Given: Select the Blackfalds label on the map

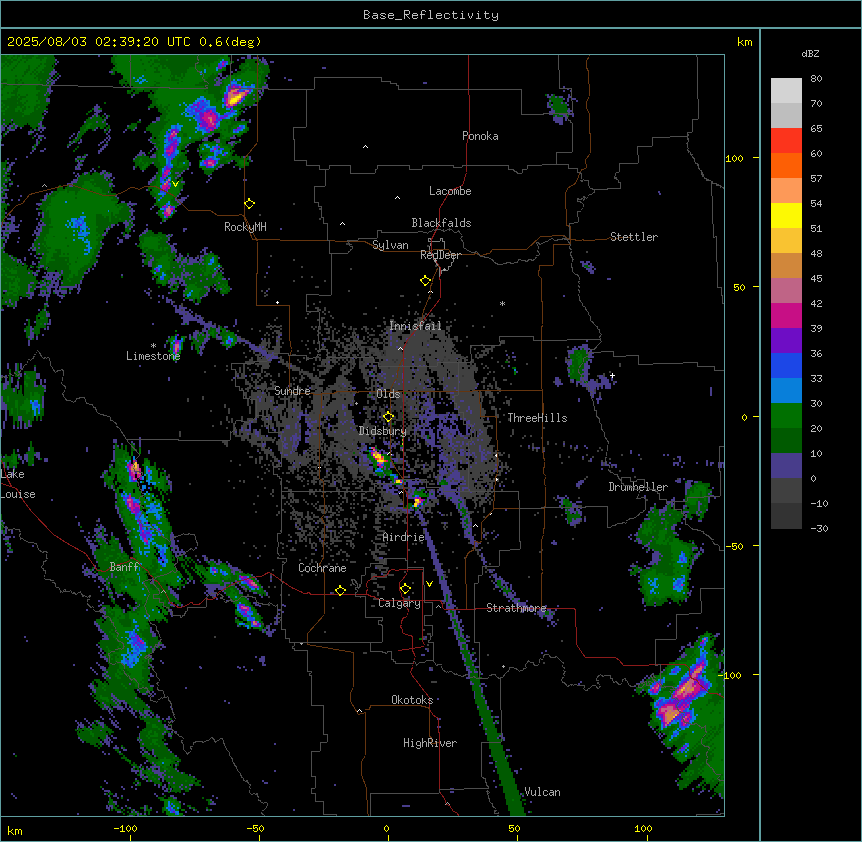Looking at the screenshot, I should click(441, 223).
